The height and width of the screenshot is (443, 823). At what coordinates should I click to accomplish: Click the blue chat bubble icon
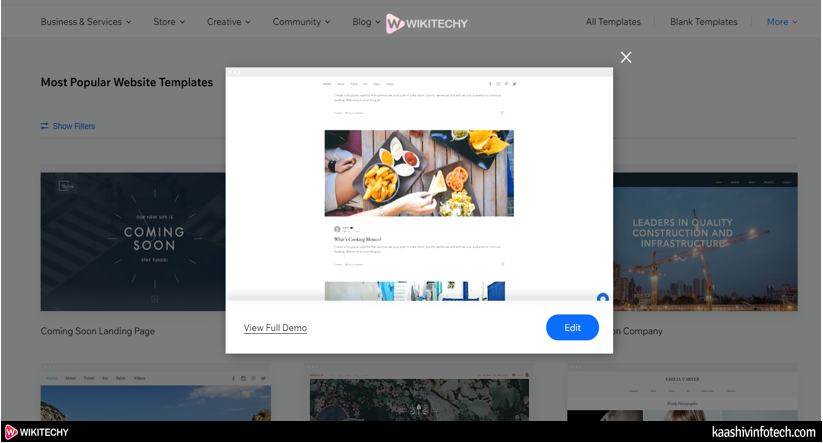[x=603, y=298]
